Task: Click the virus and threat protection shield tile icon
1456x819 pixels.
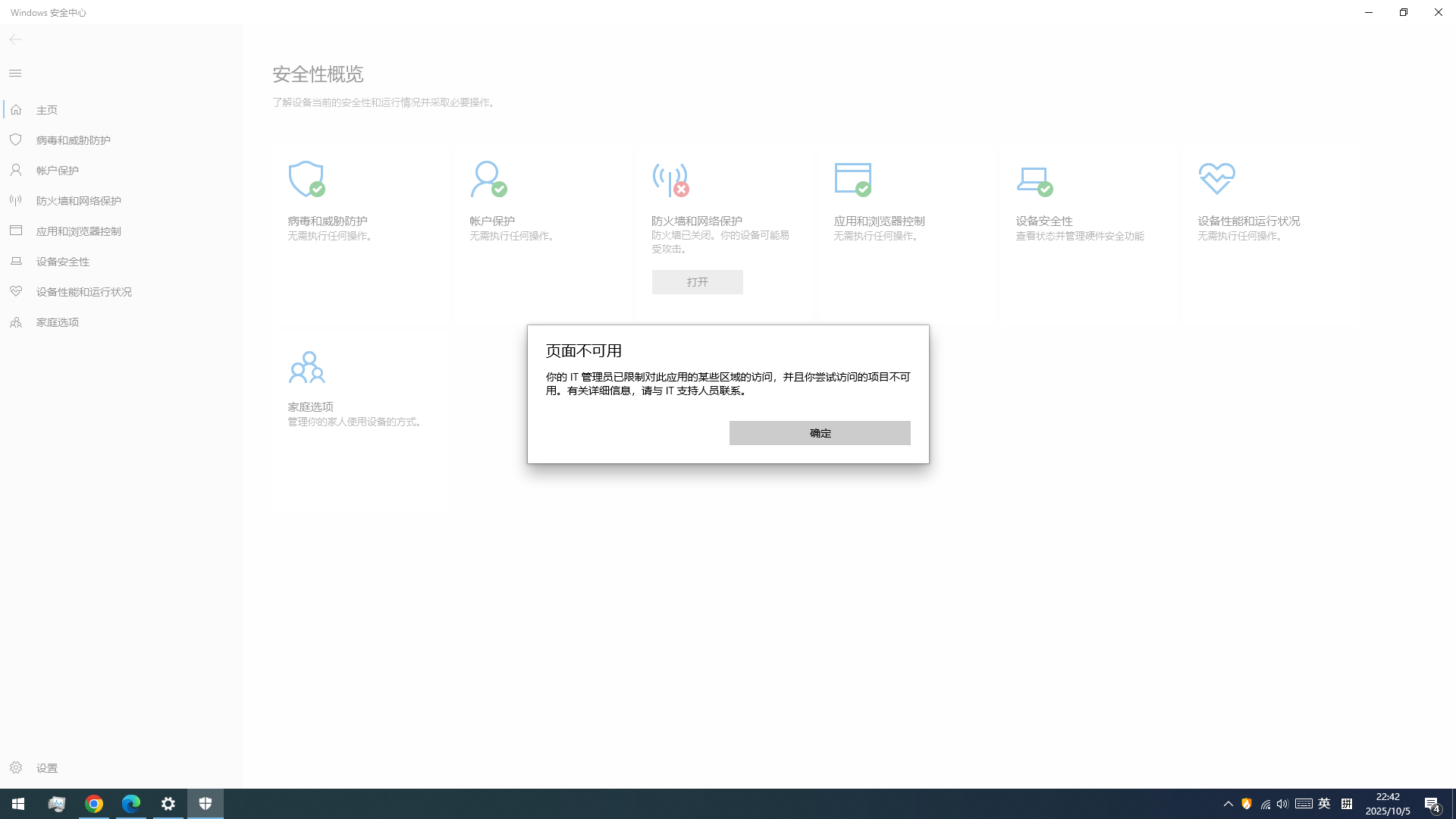Action: point(306,179)
